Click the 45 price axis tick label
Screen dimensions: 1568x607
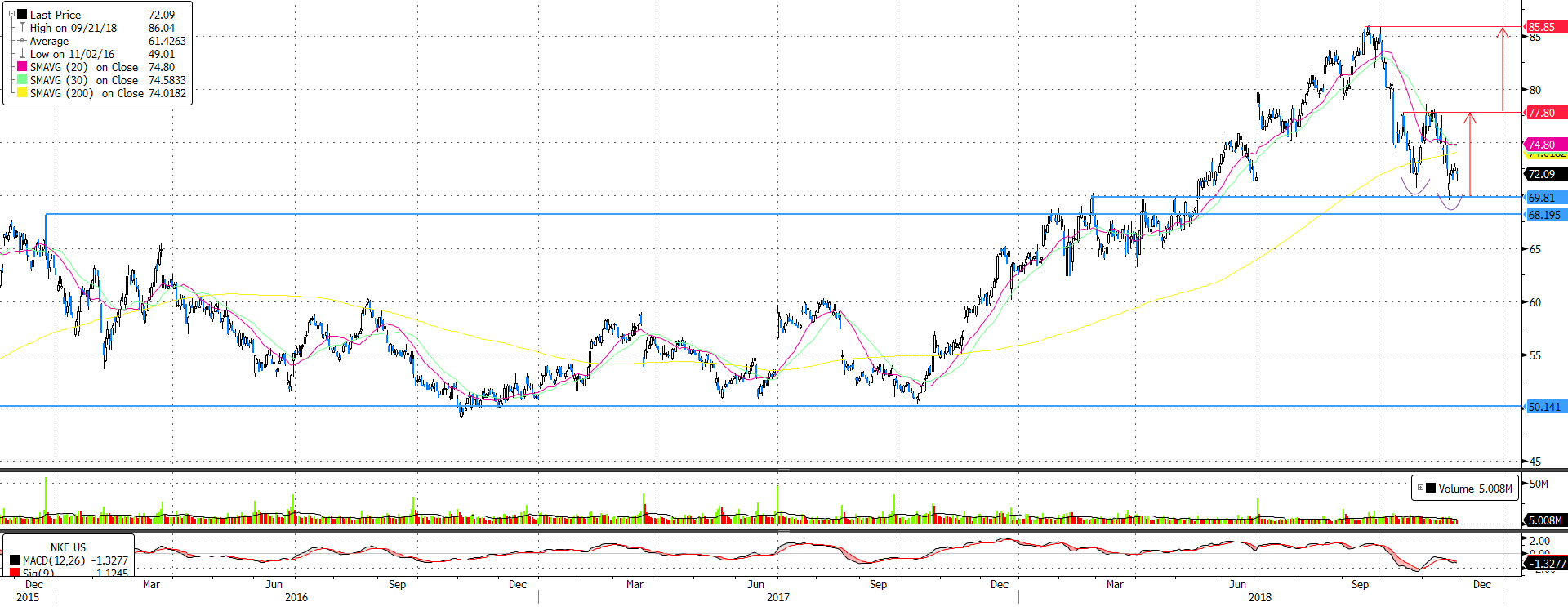(x=1535, y=462)
